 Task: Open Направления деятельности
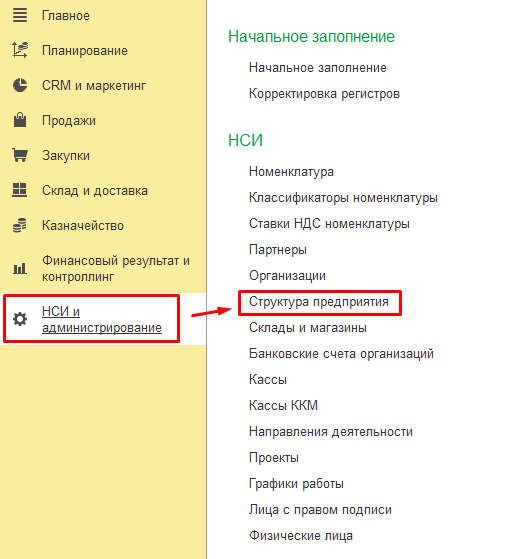[x=331, y=432]
